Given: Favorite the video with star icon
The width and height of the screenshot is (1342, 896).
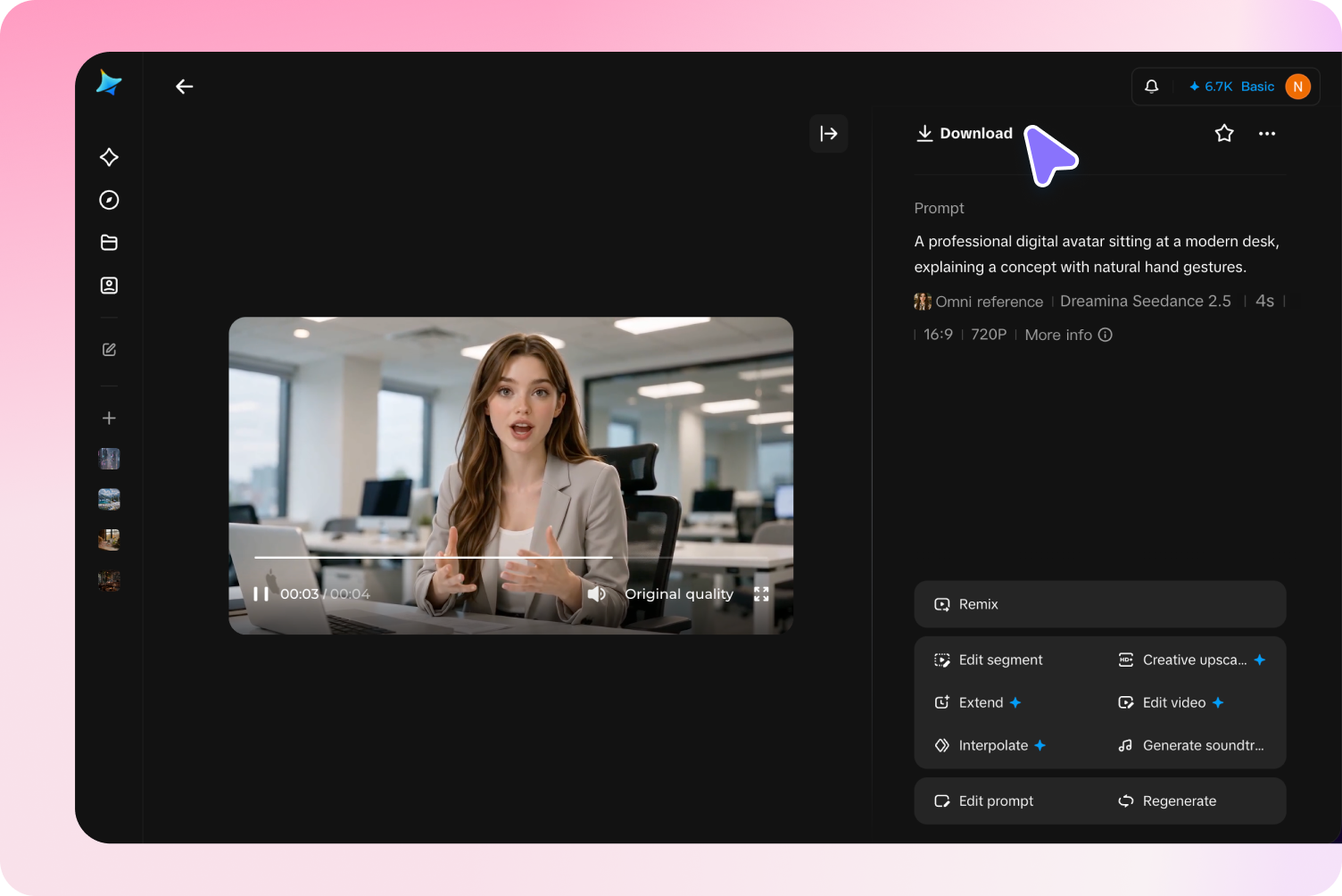Looking at the screenshot, I should pos(1224,134).
